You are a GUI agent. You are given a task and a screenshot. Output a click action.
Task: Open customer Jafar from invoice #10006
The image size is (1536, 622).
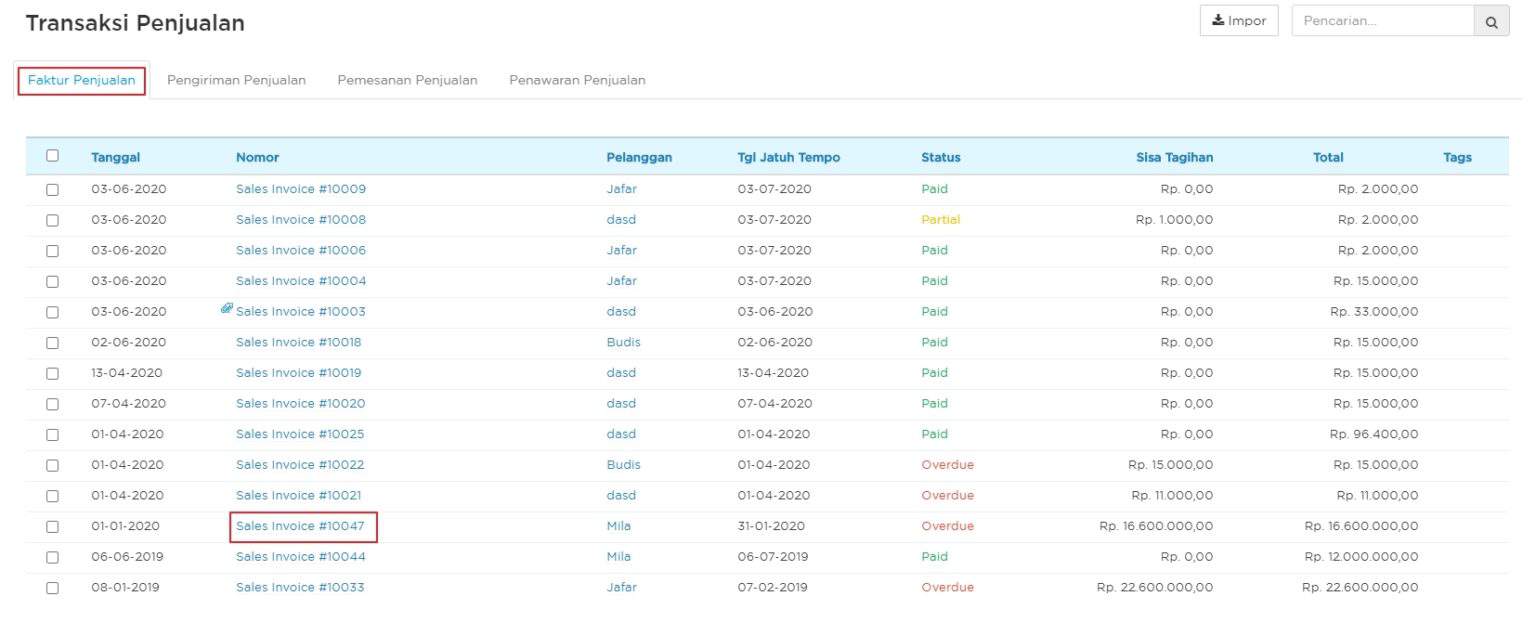point(620,250)
